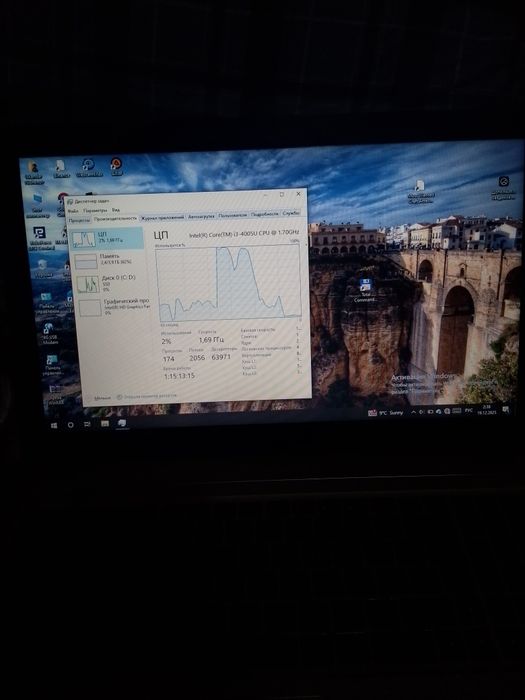This screenshot has height=700, width=525.
Task: Open the Windows Start menu
Action: tap(54, 426)
